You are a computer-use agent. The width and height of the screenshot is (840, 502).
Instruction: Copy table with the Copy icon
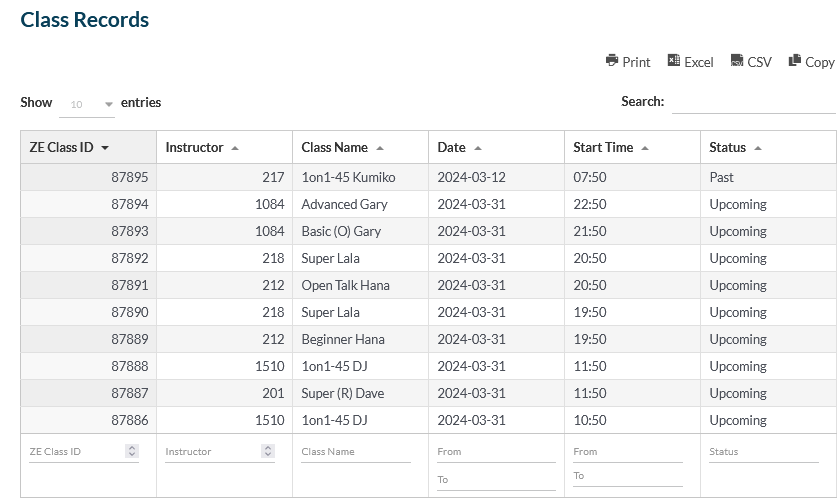pyautogui.click(x=794, y=60)
